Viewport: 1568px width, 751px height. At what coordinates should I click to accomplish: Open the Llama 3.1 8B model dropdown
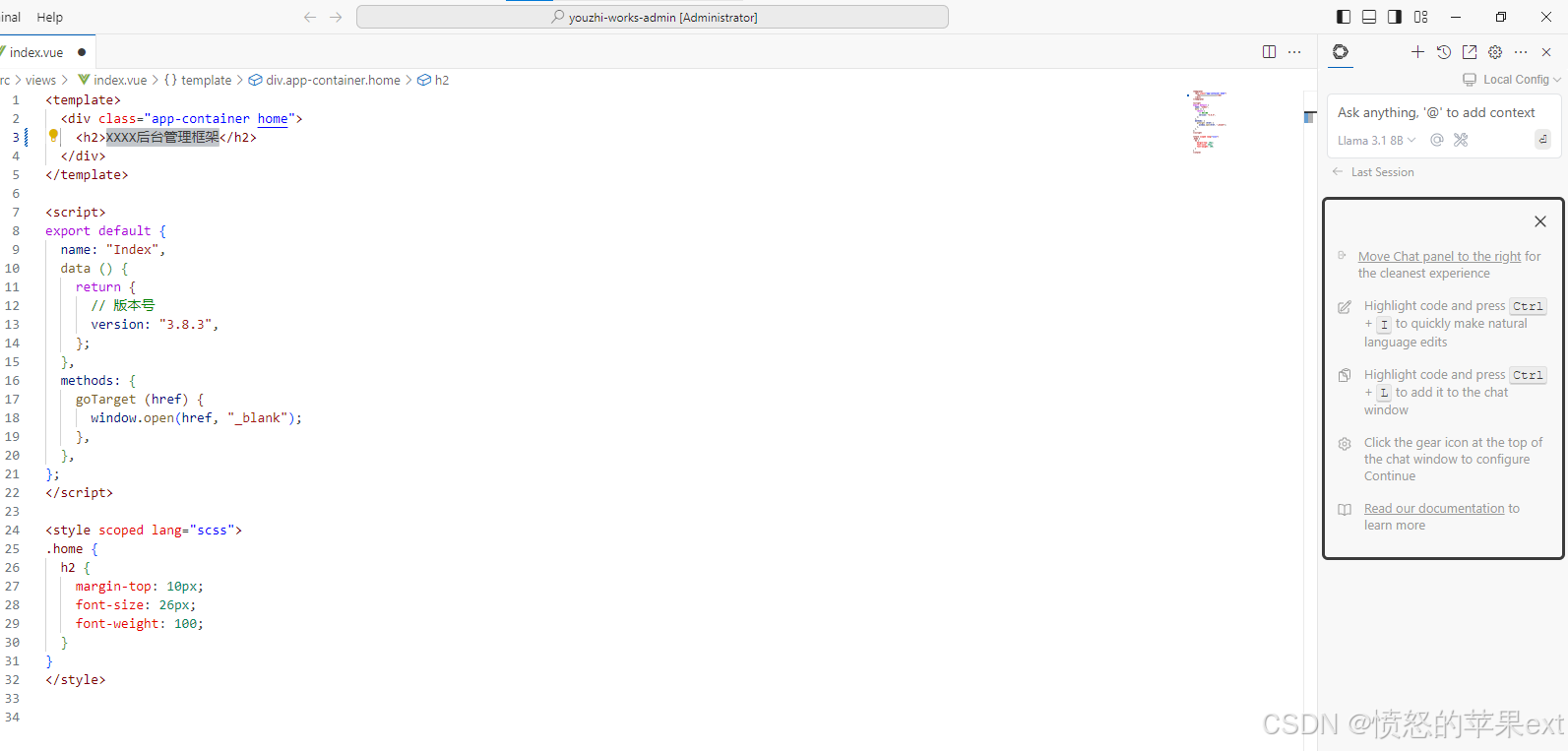(x=1376, y=141)
